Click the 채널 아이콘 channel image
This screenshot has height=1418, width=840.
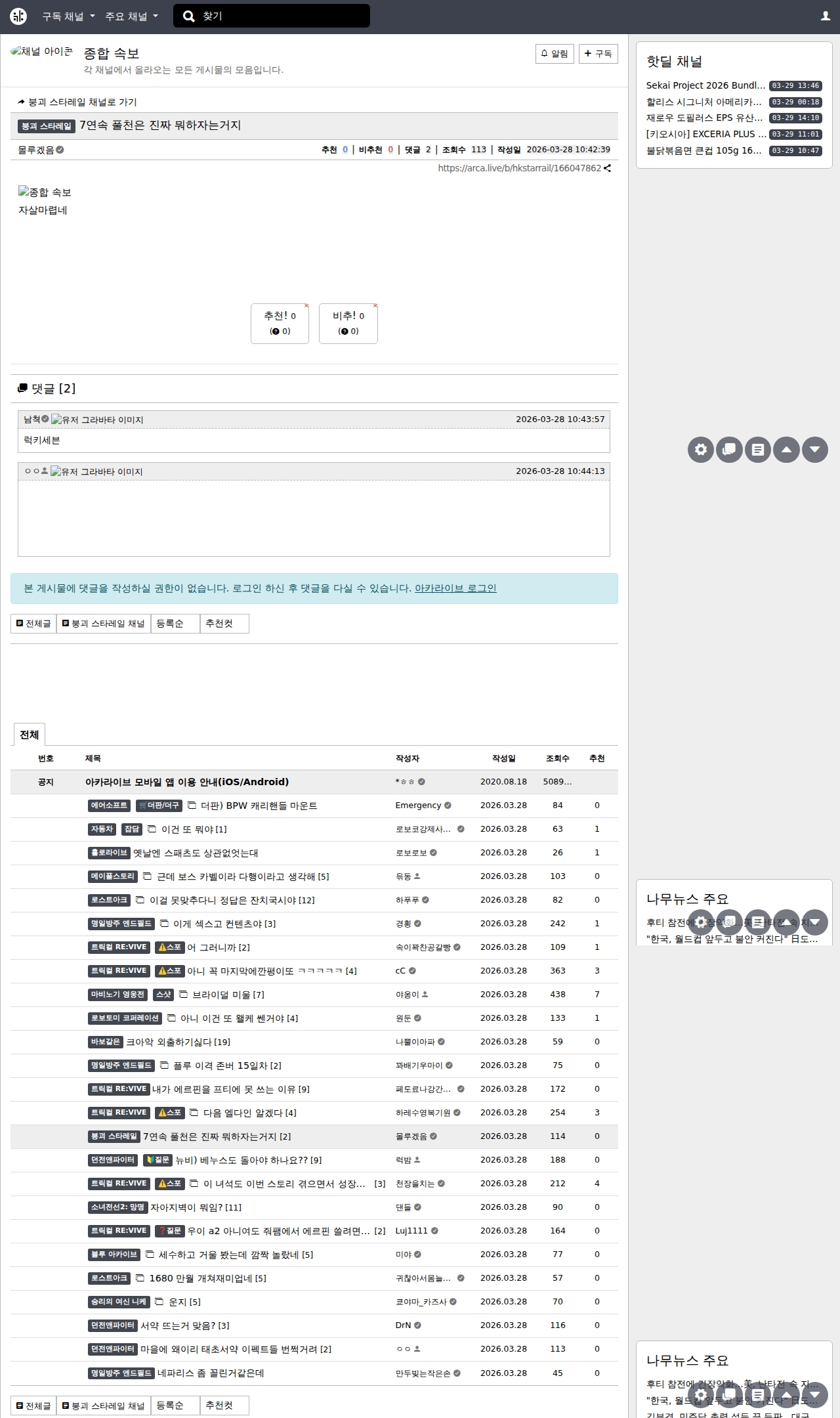tap(42, 51)
